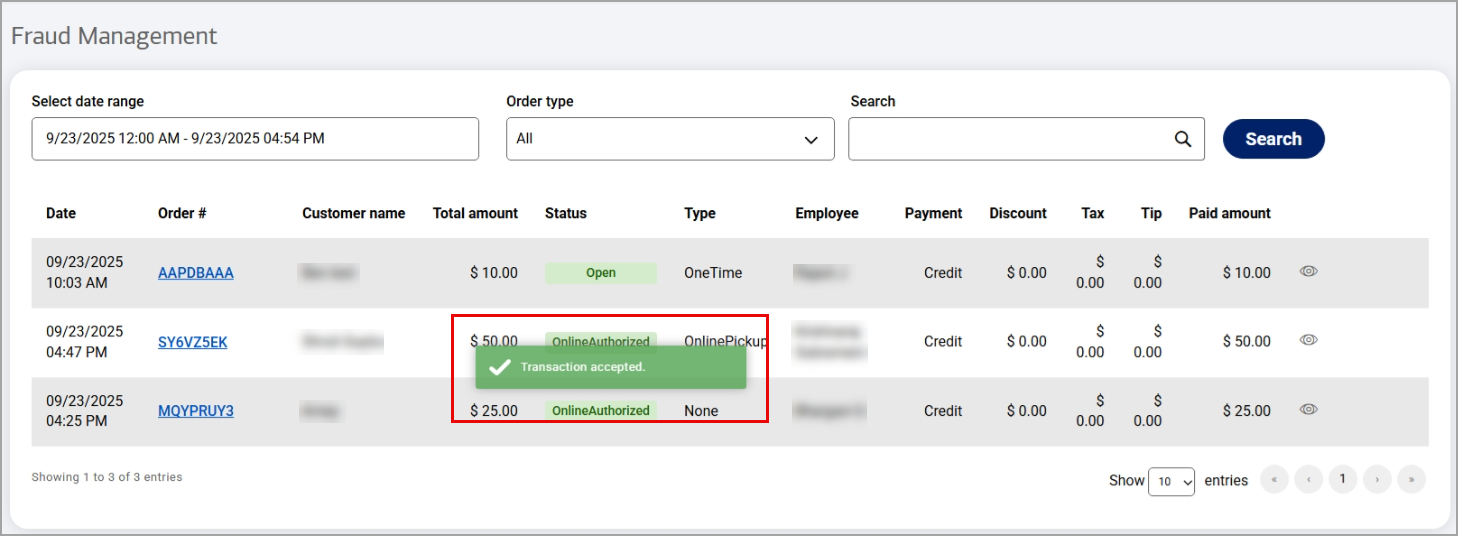Go to first page pagination arrow
The image size is (1464, 542).
pyautogui.click(x=1274, y=480)
